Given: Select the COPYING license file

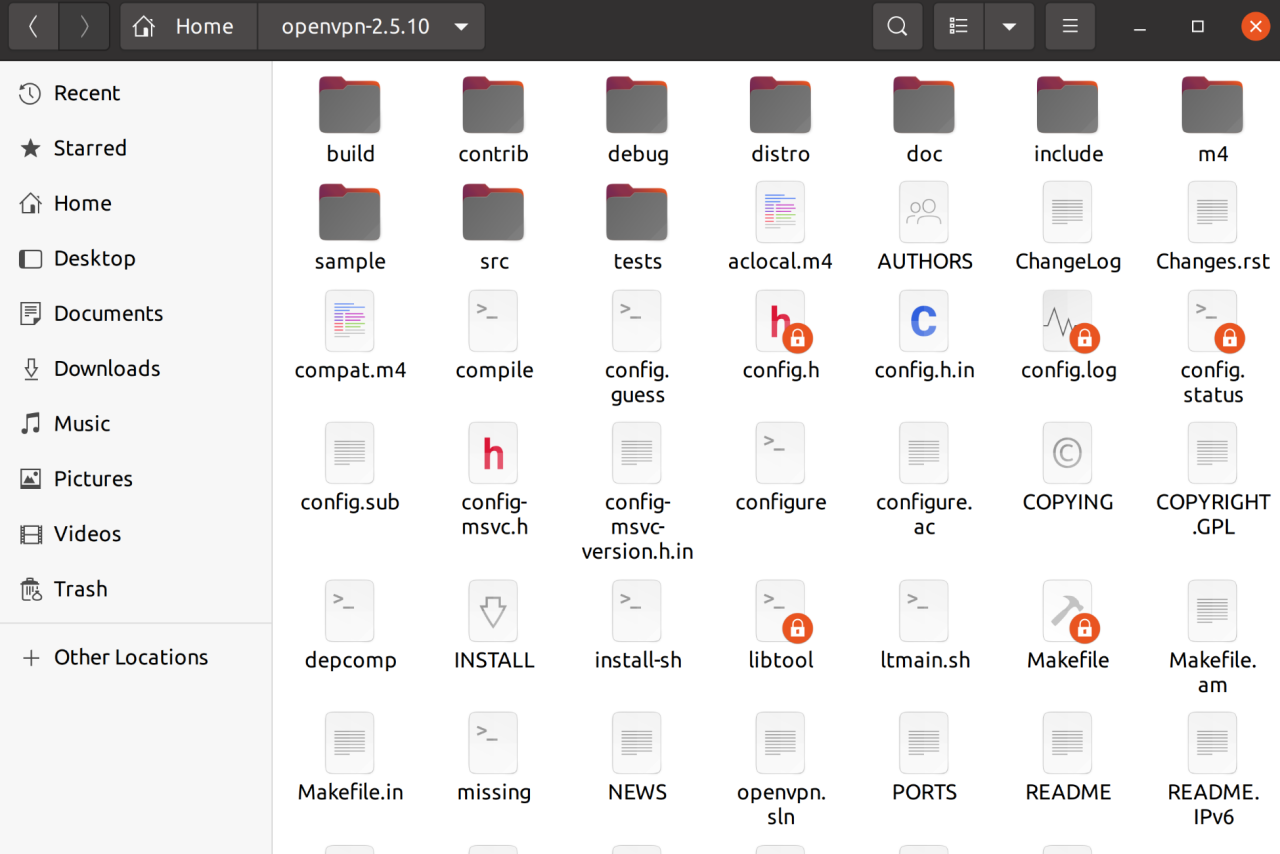Looking at the screenshot, I should [1068, 468].
